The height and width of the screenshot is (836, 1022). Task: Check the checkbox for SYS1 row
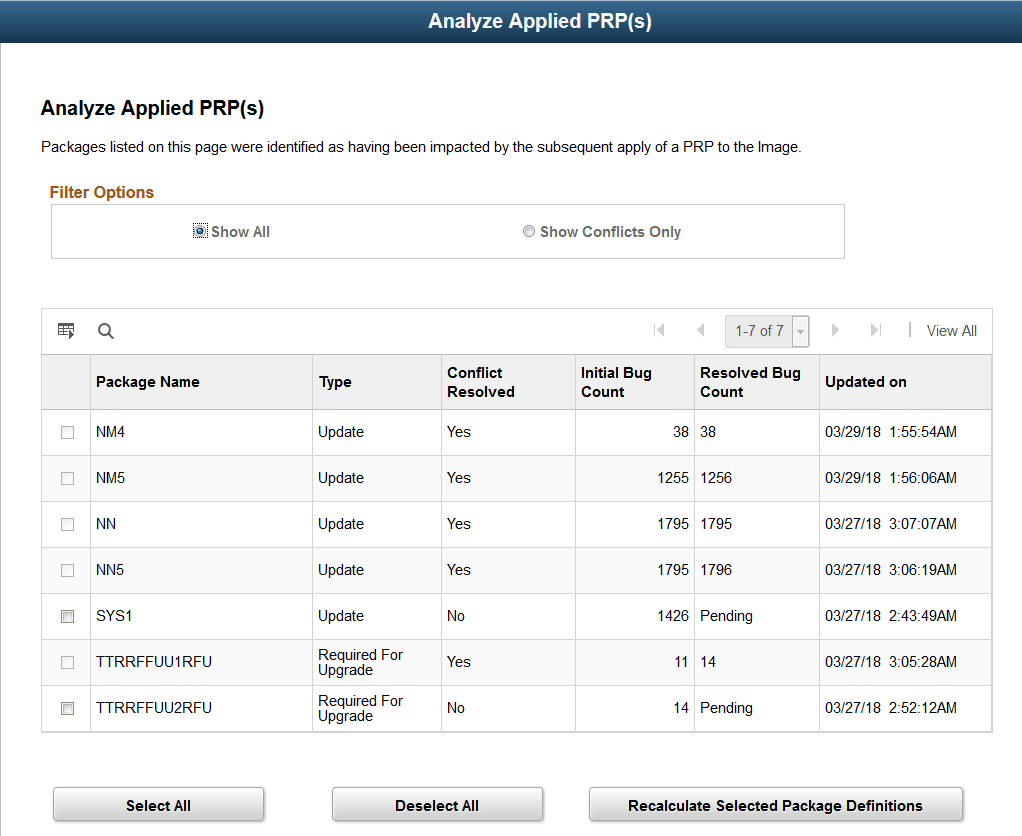pyautogui.click(x=66, y=616)
